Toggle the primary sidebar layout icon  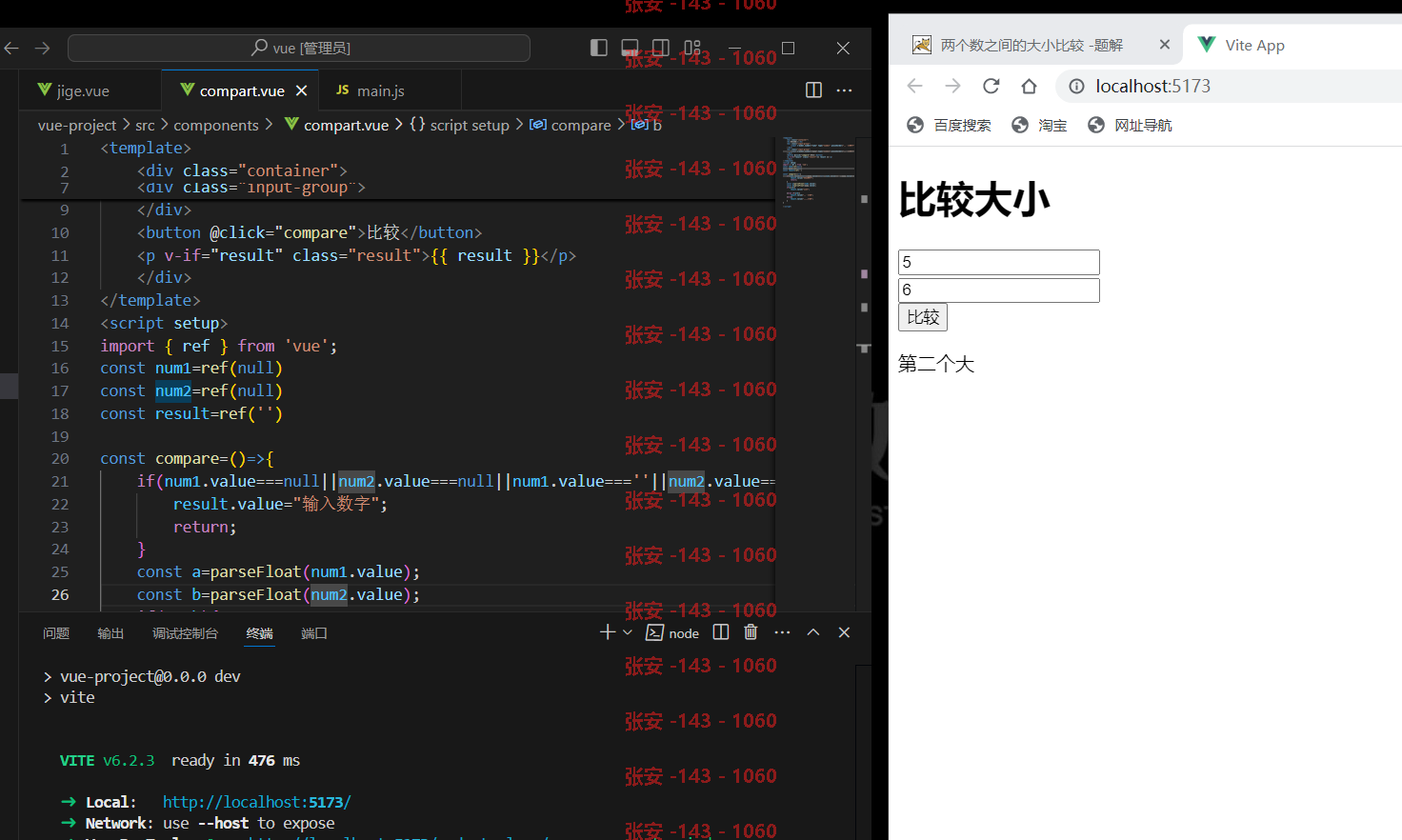(x=599, y=48)
